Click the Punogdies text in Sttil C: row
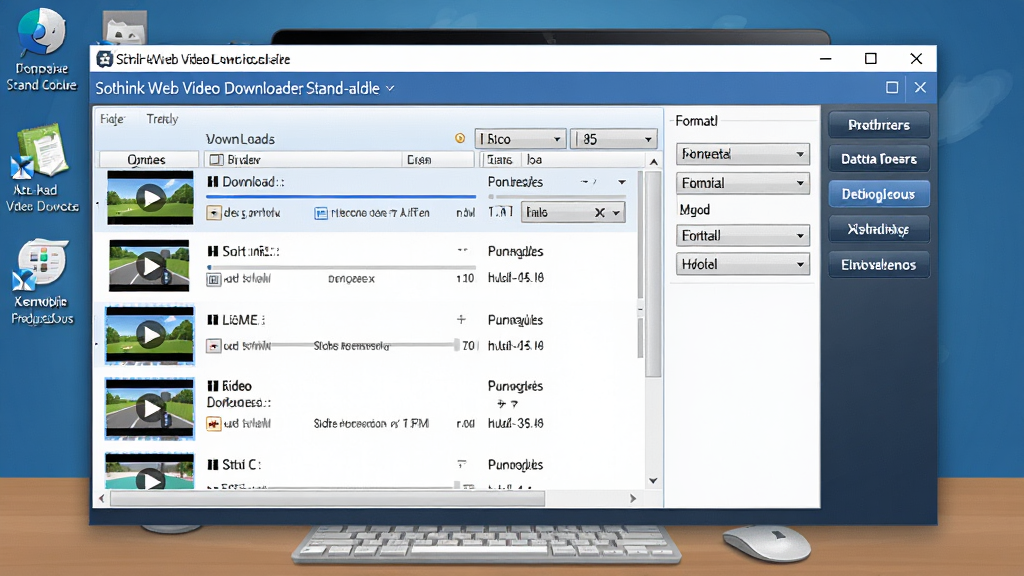The width and height of the screenshot is (1024, 576). pos(515,465)
